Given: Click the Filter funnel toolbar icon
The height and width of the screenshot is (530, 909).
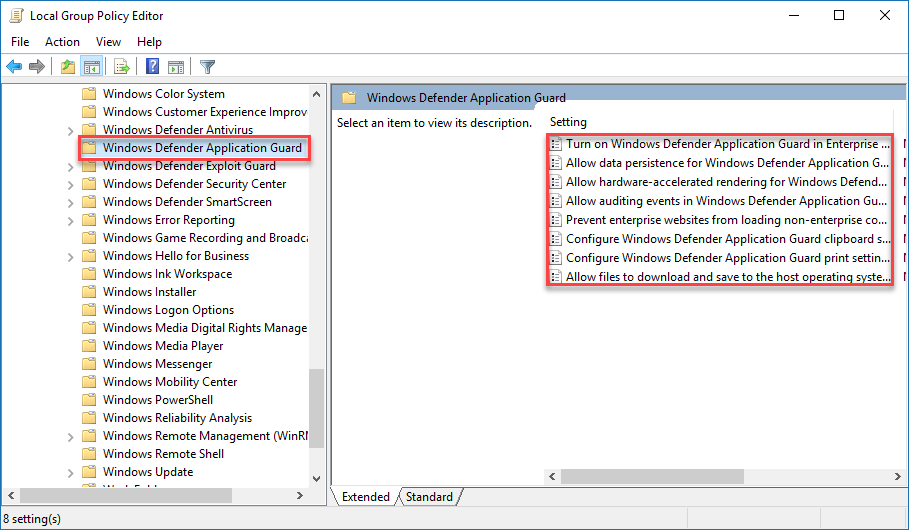Looking at the screenshot, I should [207, 67].
